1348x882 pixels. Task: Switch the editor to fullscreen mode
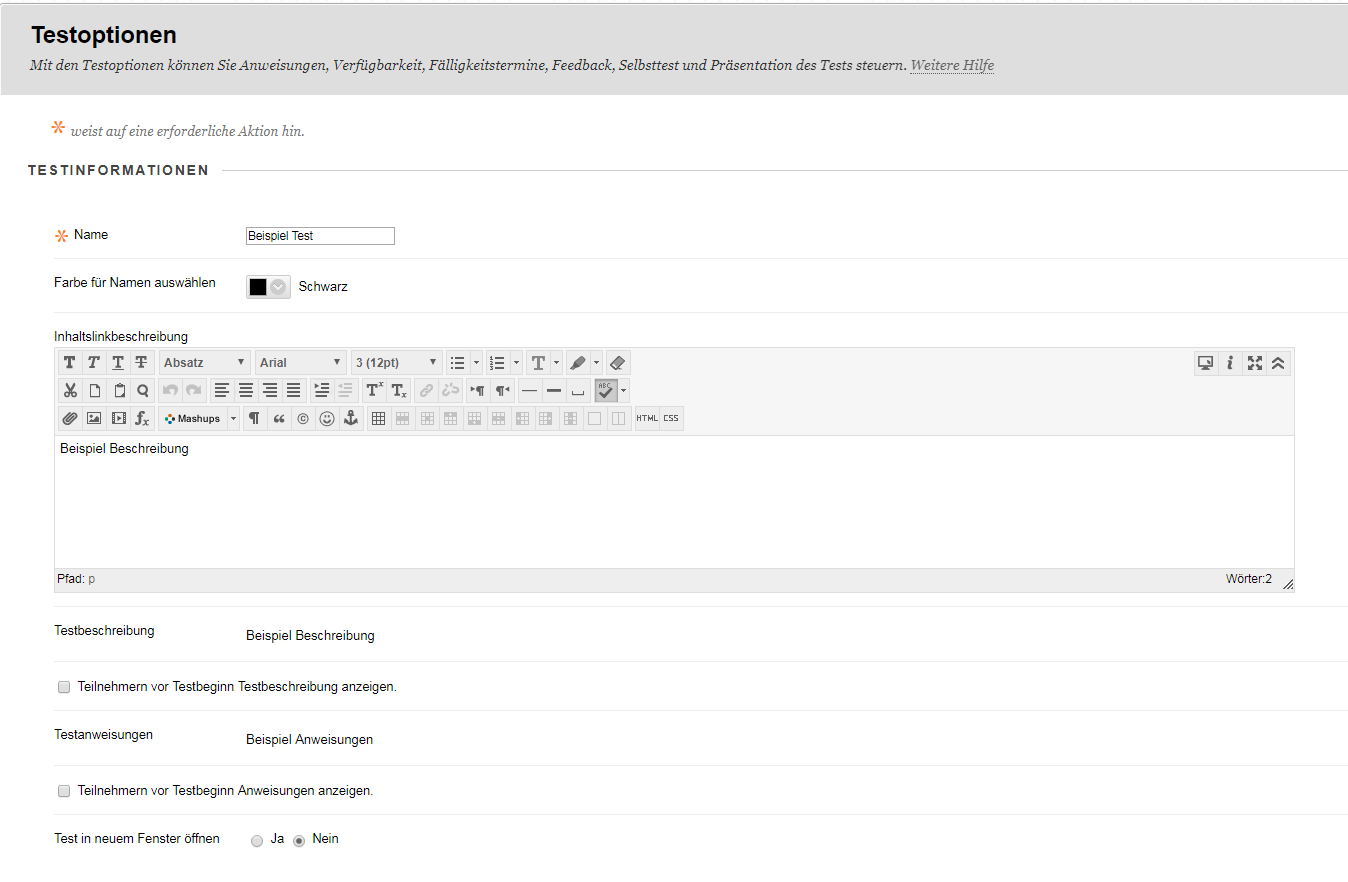coord(1255,363)
